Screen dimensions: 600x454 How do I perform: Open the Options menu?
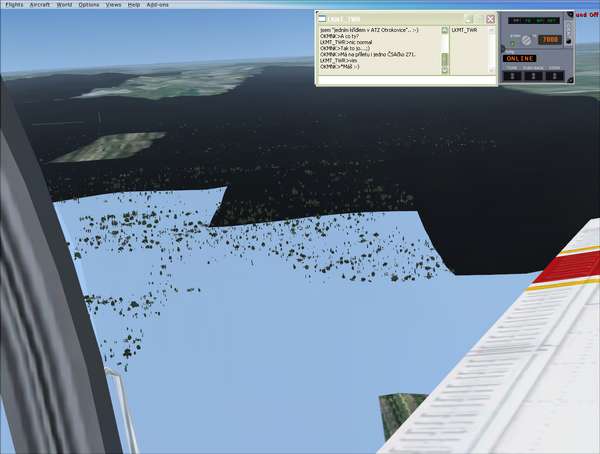click(89, 5)
